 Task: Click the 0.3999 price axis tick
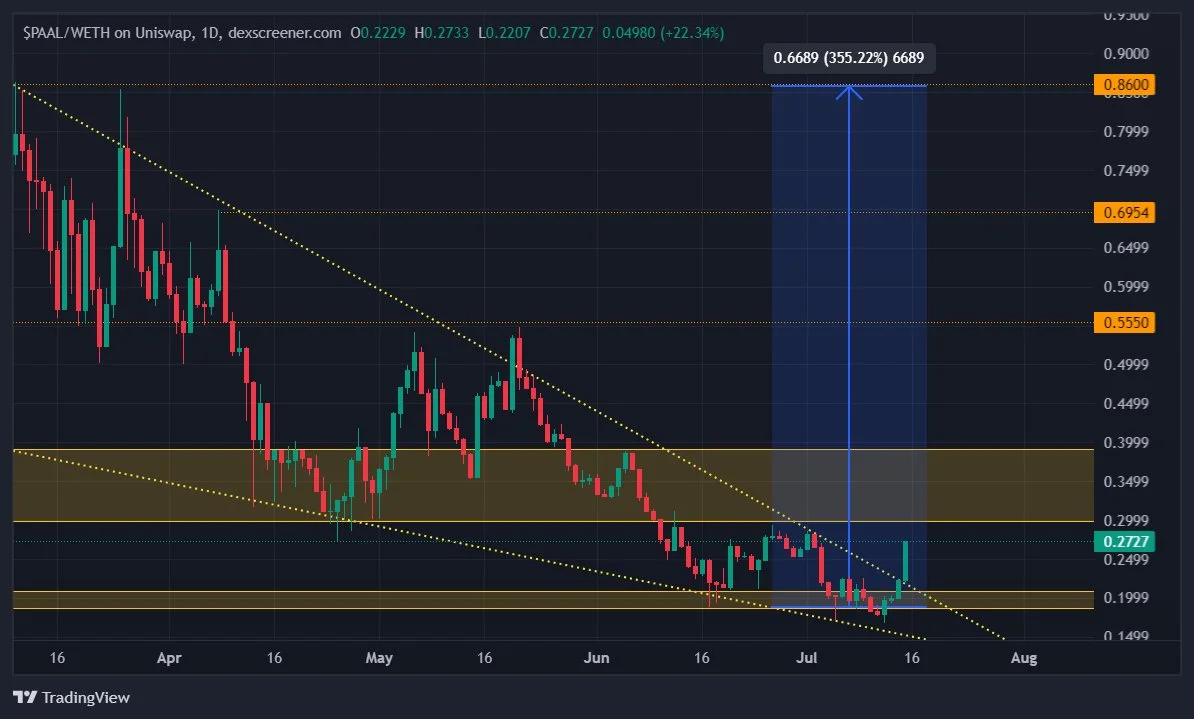[1126, 443]
